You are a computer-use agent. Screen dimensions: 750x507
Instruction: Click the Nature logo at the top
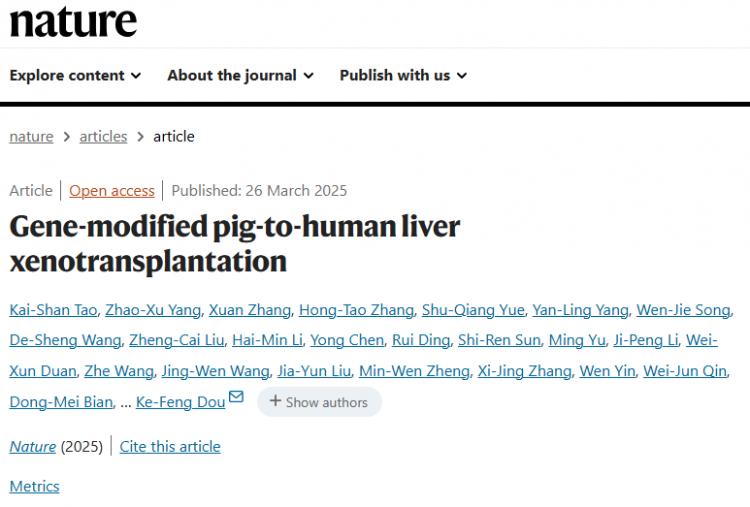pyautogui.click(x=73, y=22)
